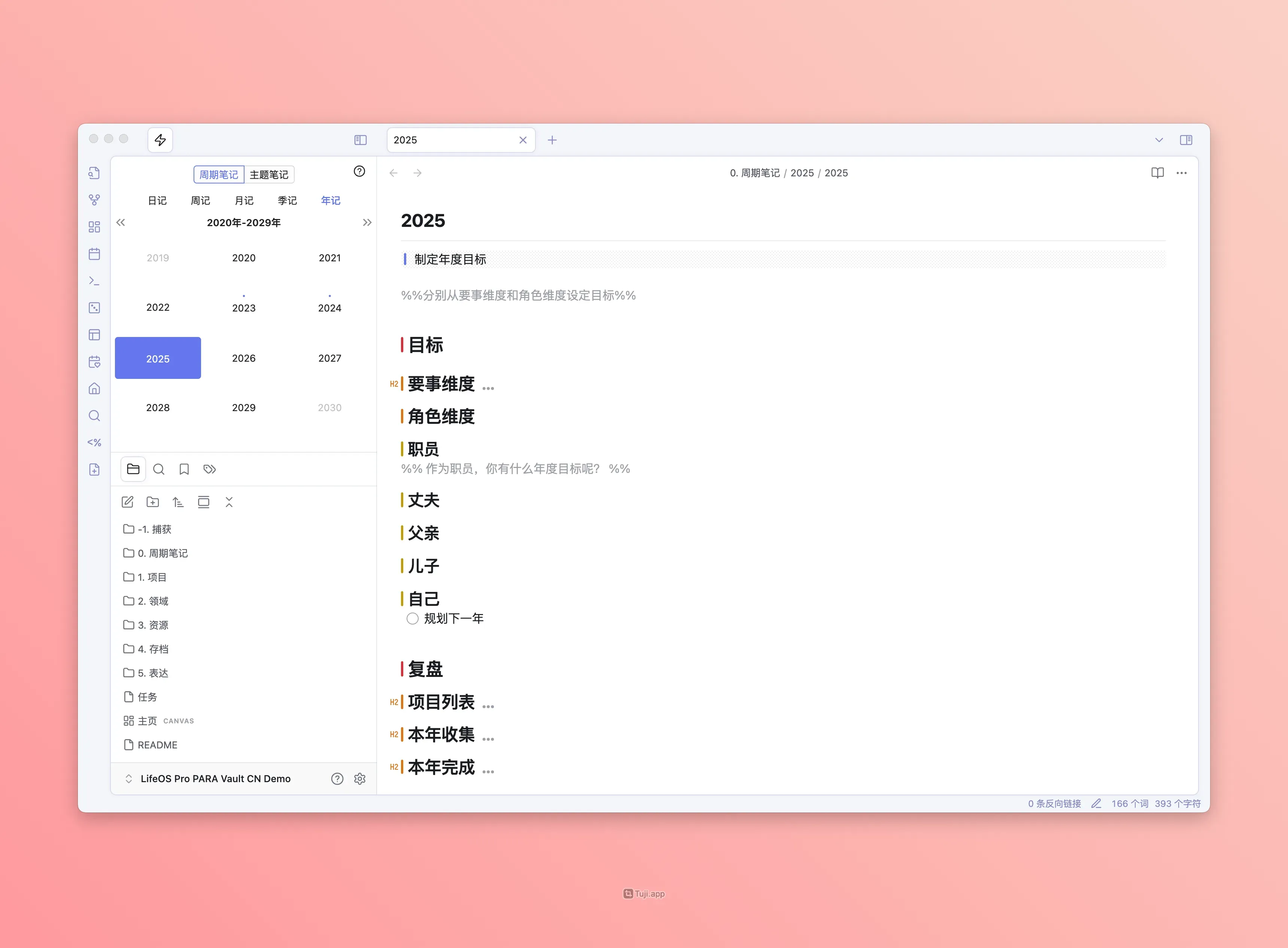Create a new note with the pencil icon
This screenshot has width=1288, height=948.
(x=127, y=502)
